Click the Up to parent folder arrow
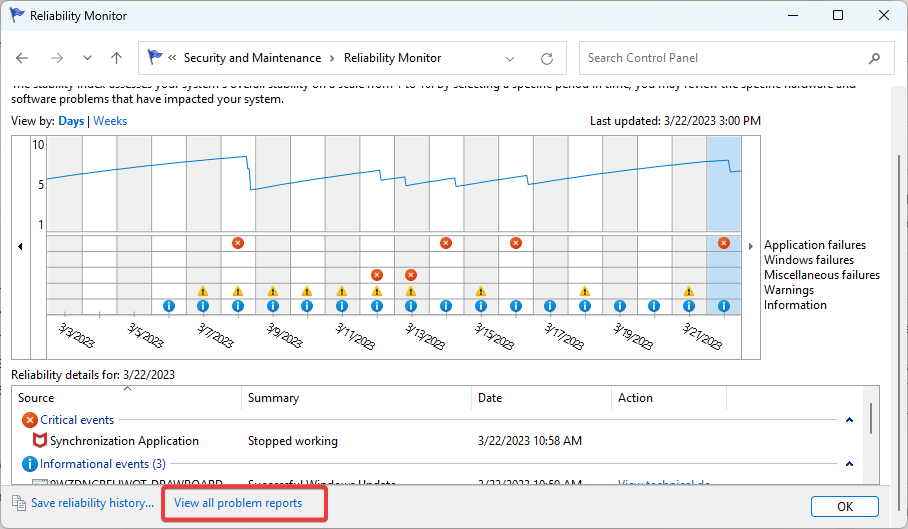Screen dimensions: 908x529 point(116,58)
